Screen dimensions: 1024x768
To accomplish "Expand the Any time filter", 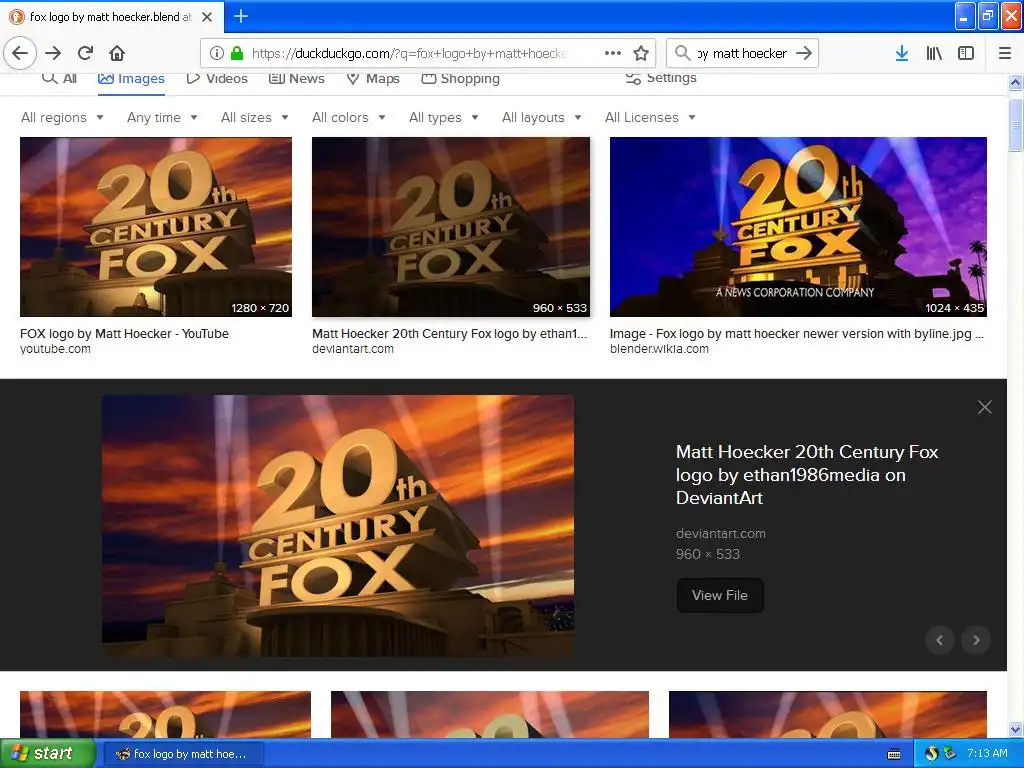I will coord(162,118).
